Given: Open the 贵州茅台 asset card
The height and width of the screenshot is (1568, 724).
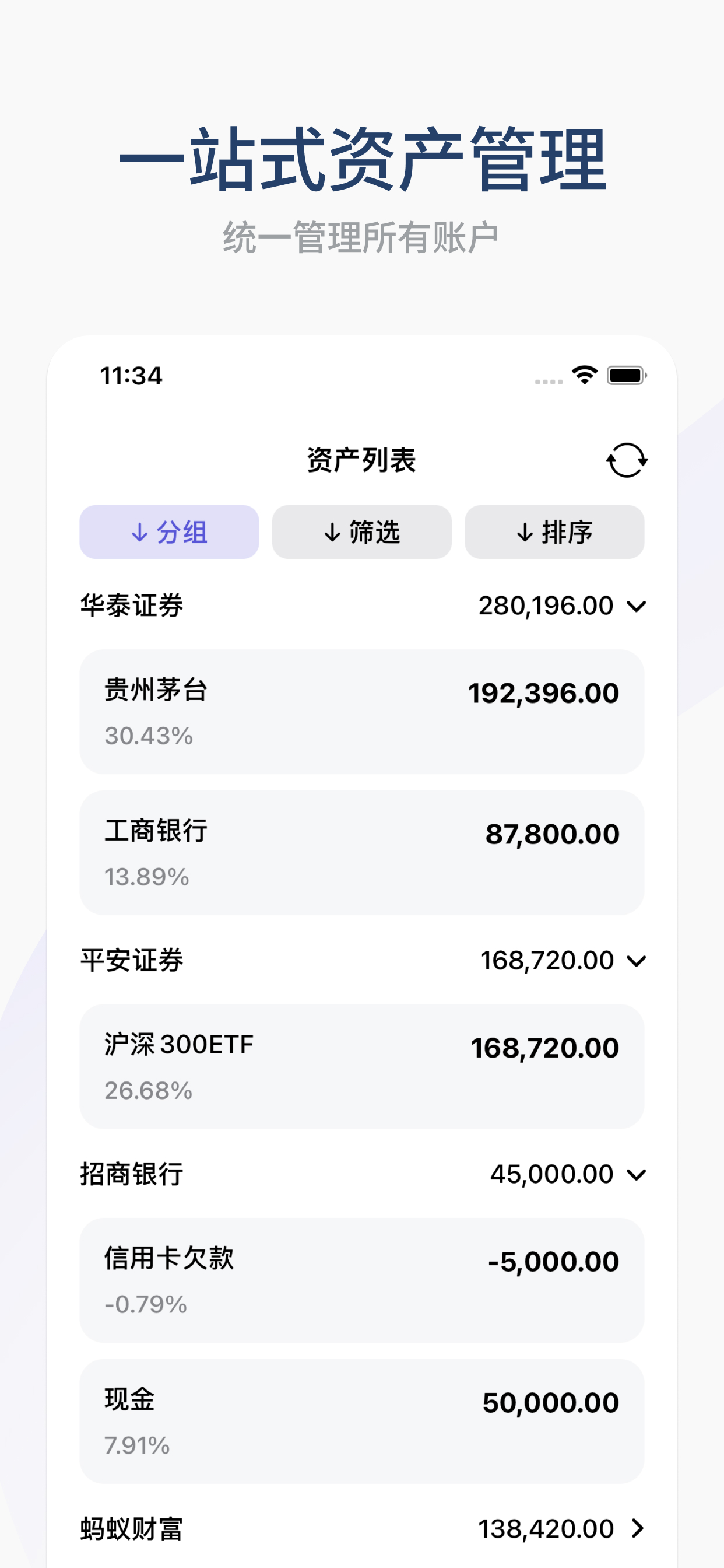Looking at the screenshot, I should tap(361, 712).
